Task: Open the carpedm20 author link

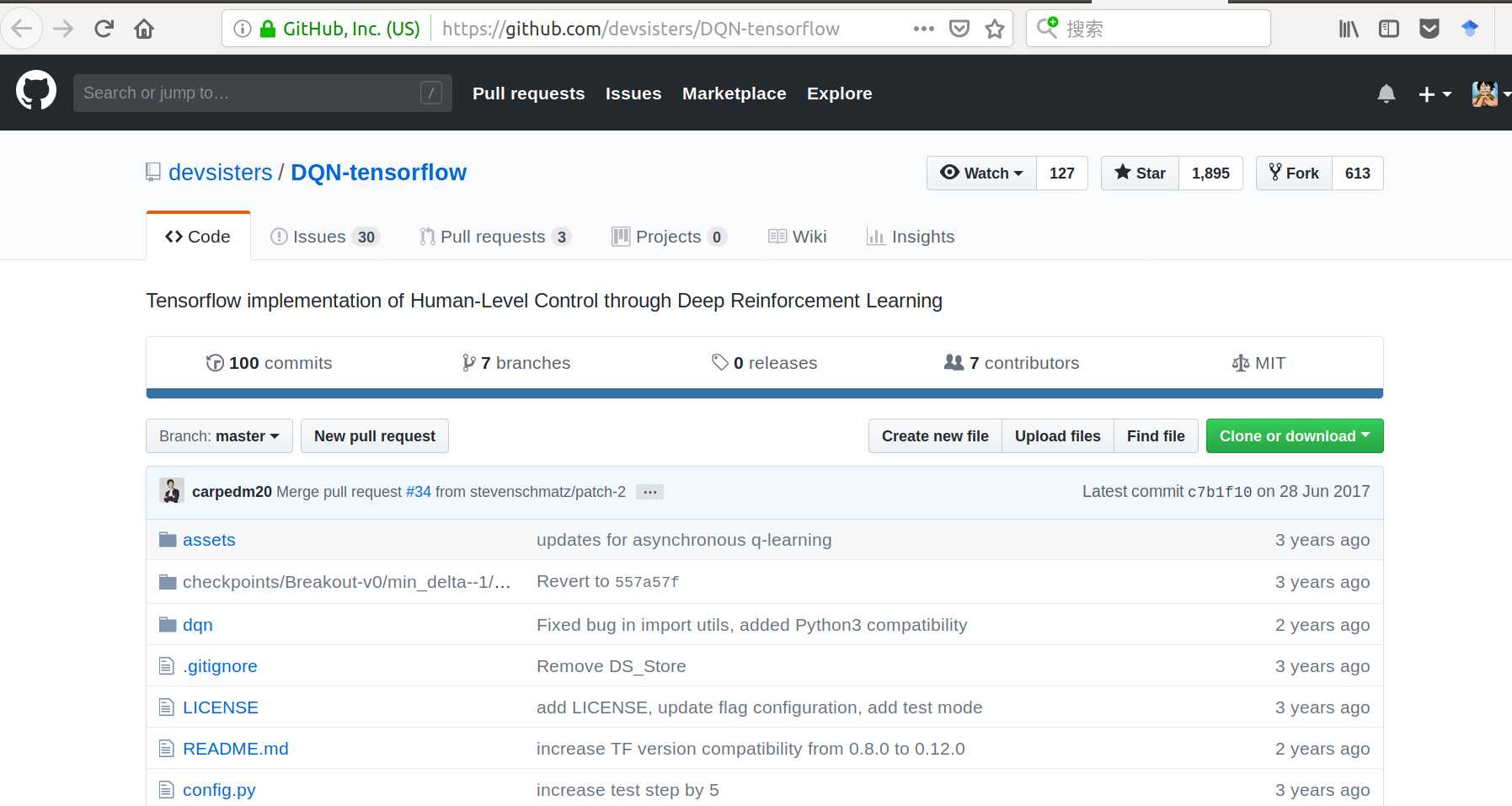Action: [232, 492]
